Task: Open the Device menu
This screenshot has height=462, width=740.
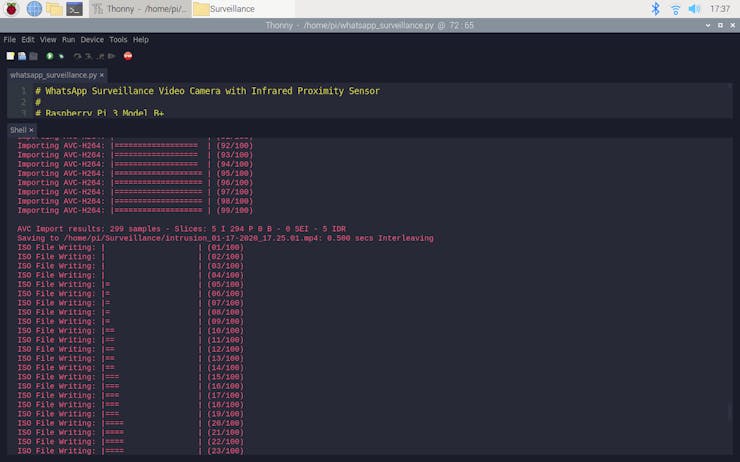Action: coord(92,40)
